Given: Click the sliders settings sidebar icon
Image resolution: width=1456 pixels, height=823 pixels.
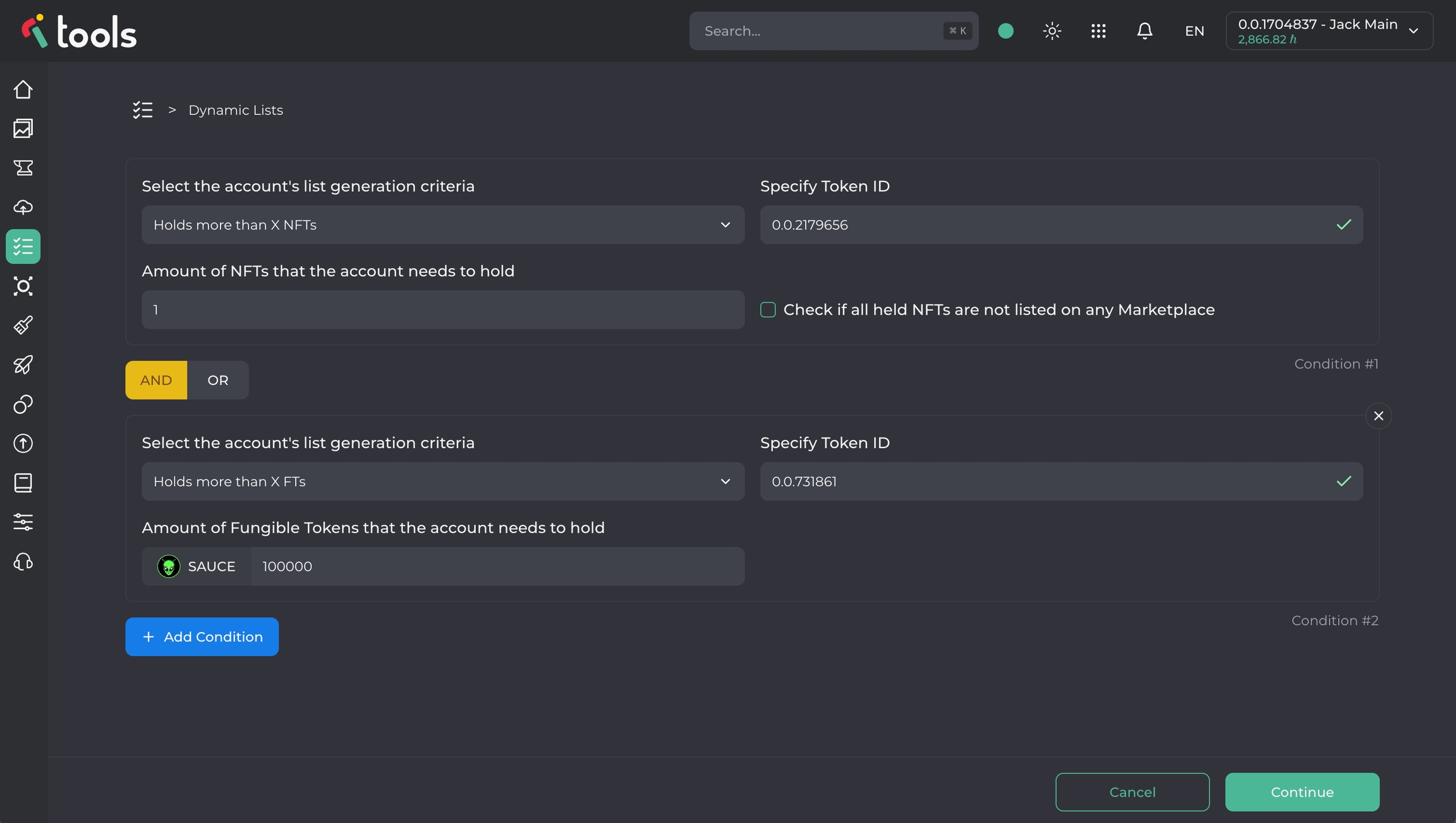Looking at the screenshot, I should pyautogui.click(x=23, y=522).
